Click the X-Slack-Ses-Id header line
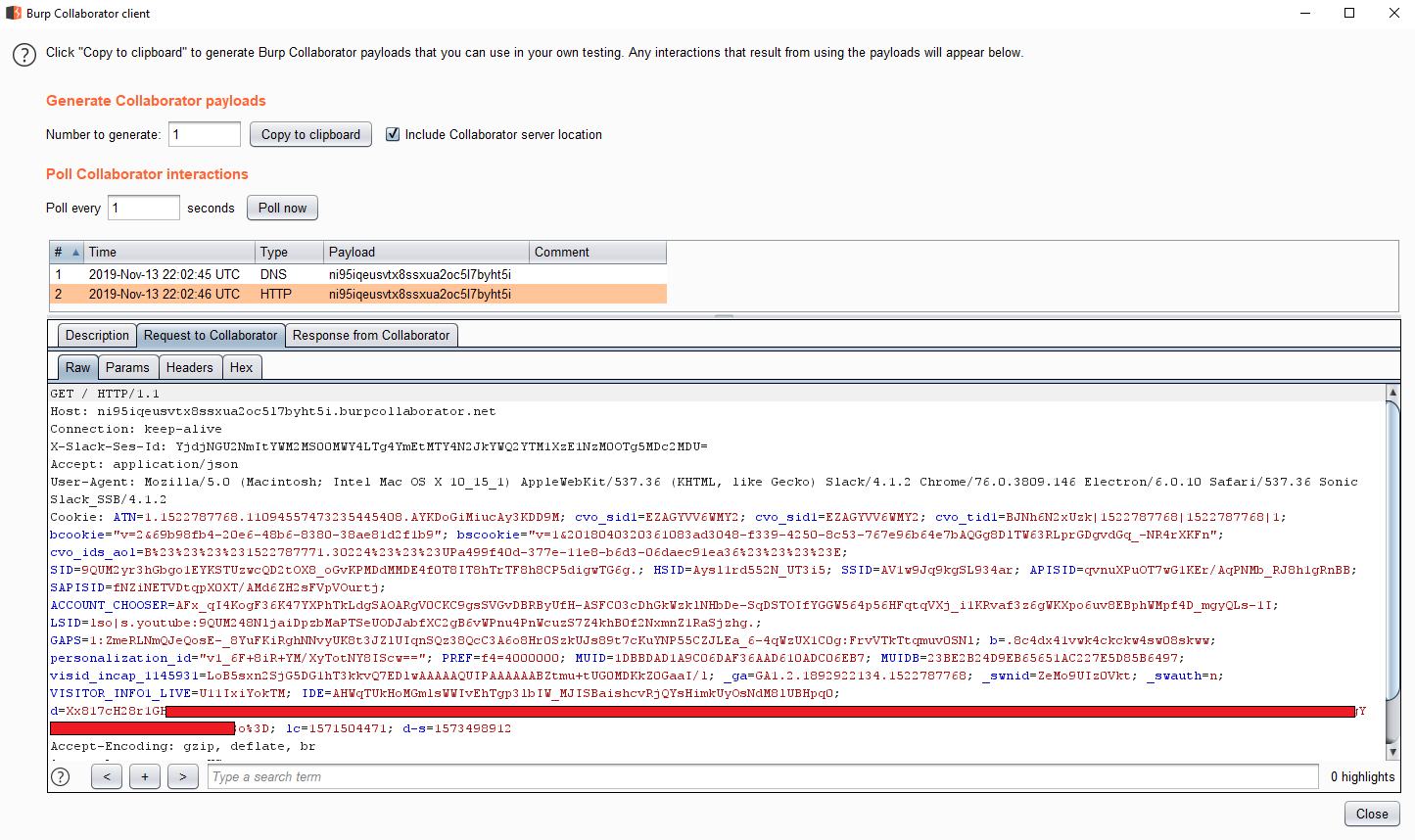This screenshot has height=840, width=1415. 379,446
